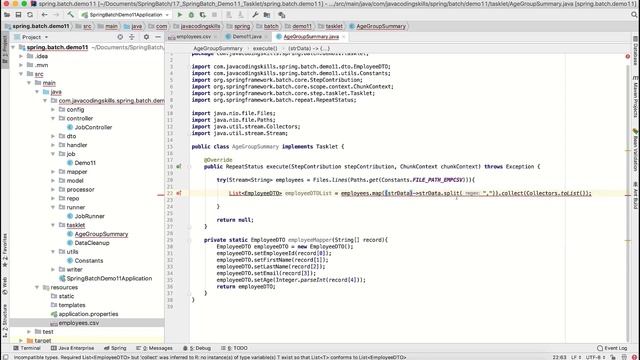Toggle the Z: Structure tool window stripe

tap(4, 320)
